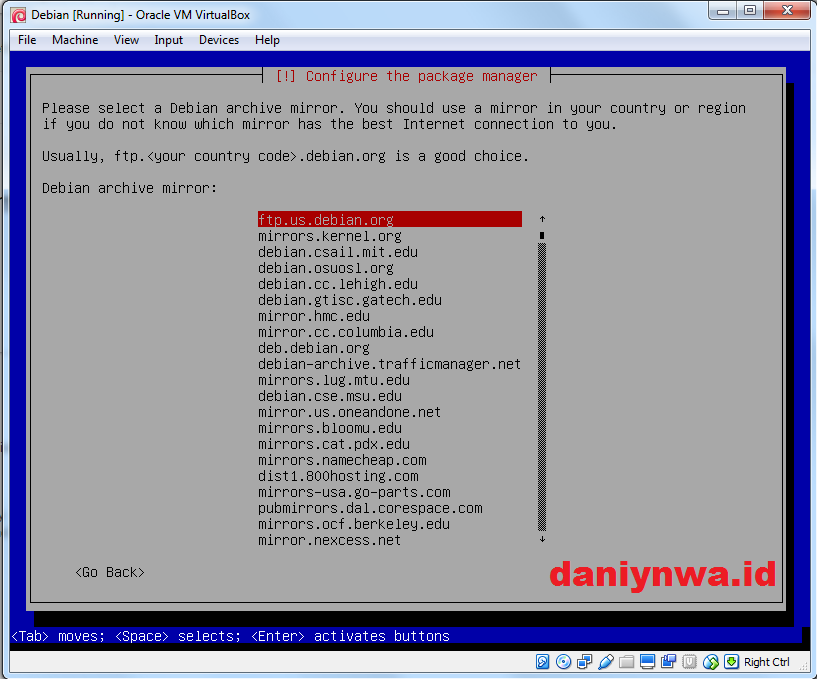This screenshot has width=817, height=679.
Task: Click the display status icon
Action: pos(647,662)
